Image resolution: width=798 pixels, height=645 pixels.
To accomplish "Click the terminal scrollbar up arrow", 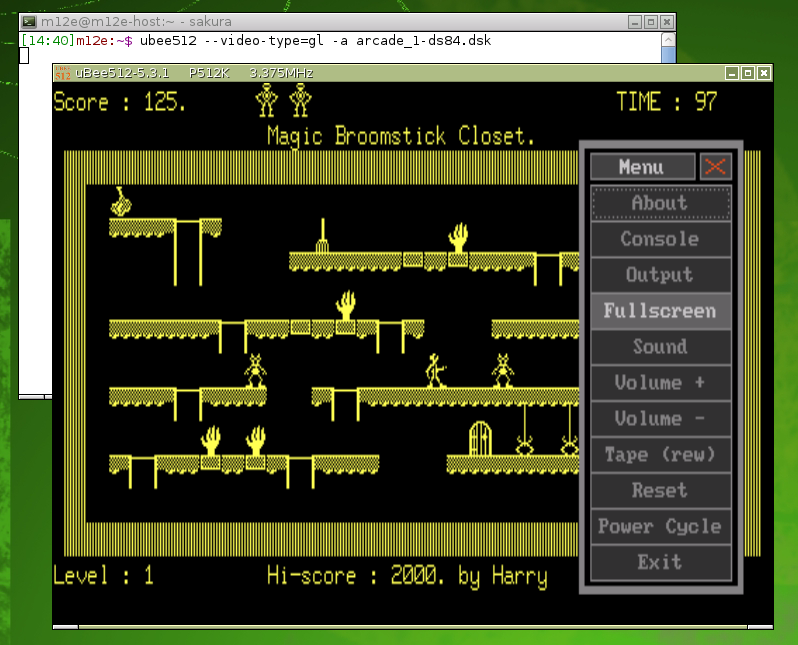I will (x=668, y=38).
